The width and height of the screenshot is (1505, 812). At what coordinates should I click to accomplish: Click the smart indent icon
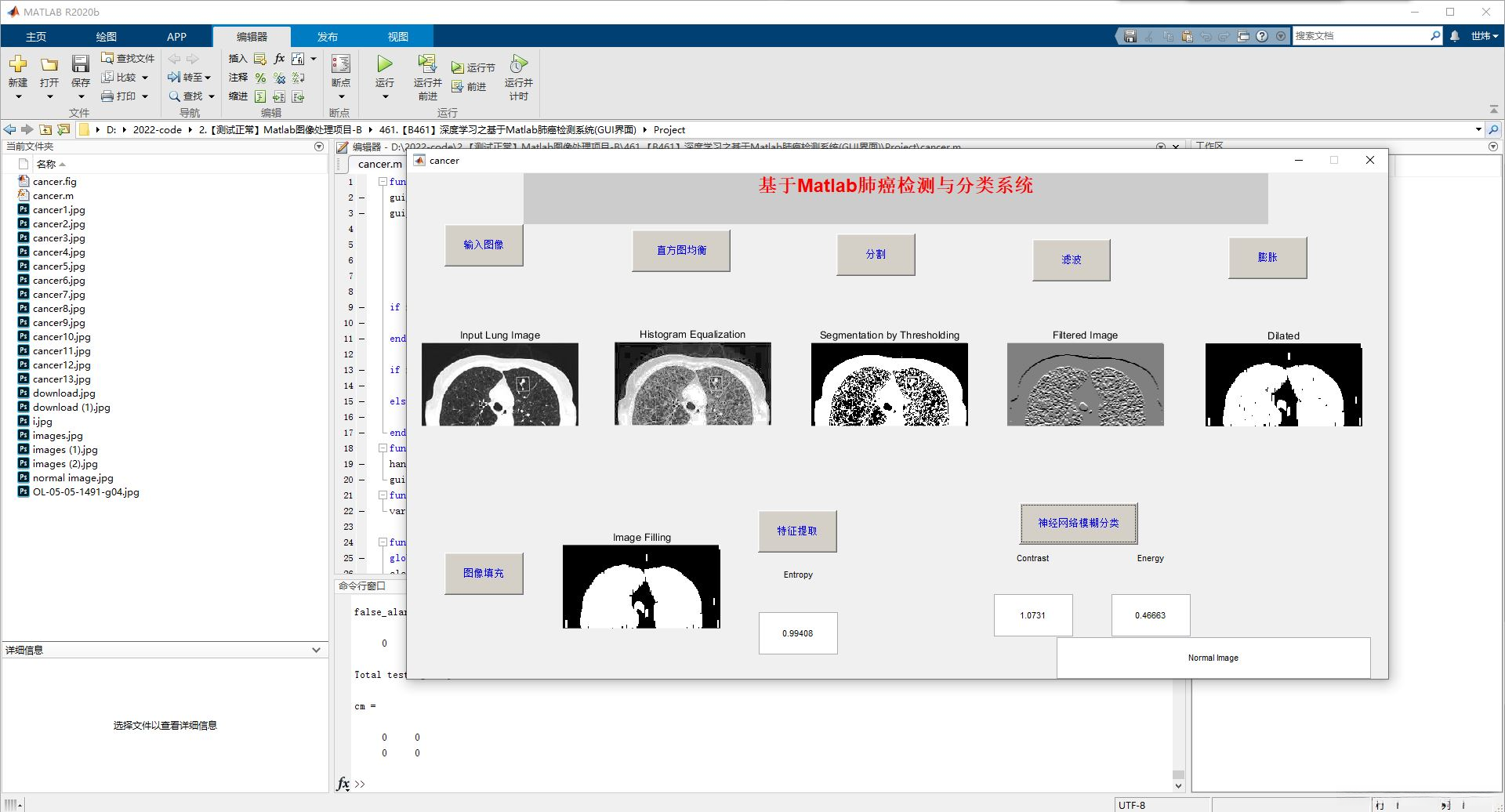pos(260,96)
